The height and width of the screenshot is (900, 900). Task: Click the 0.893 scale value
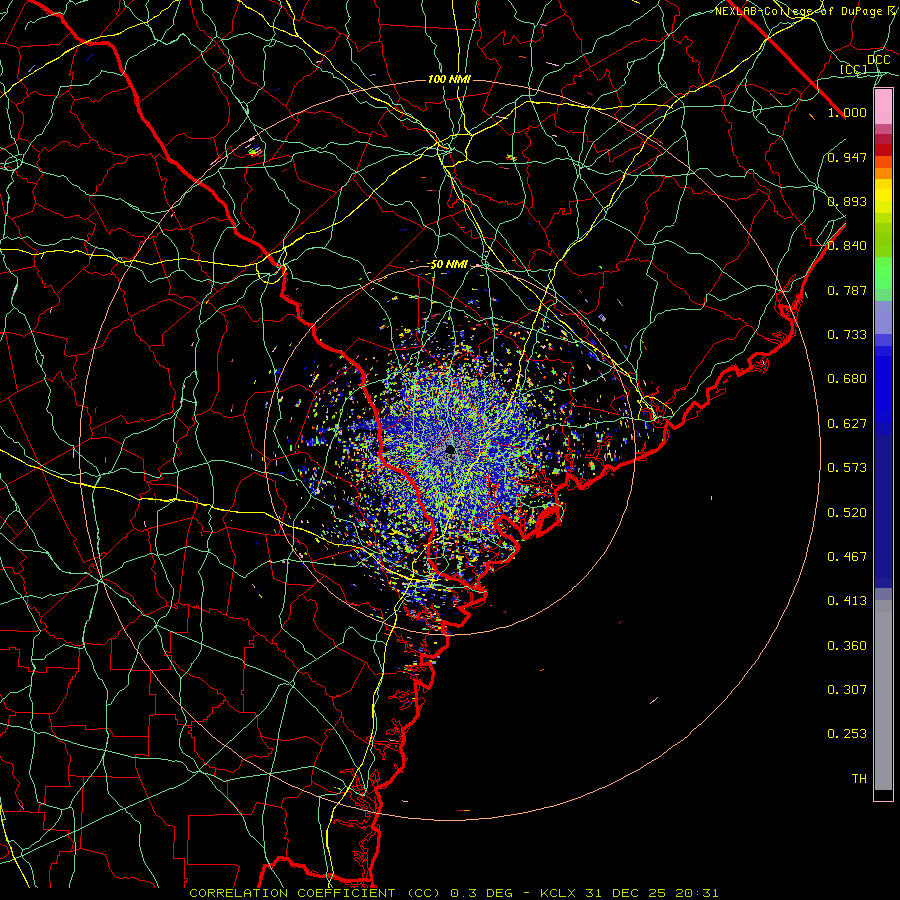847,201
